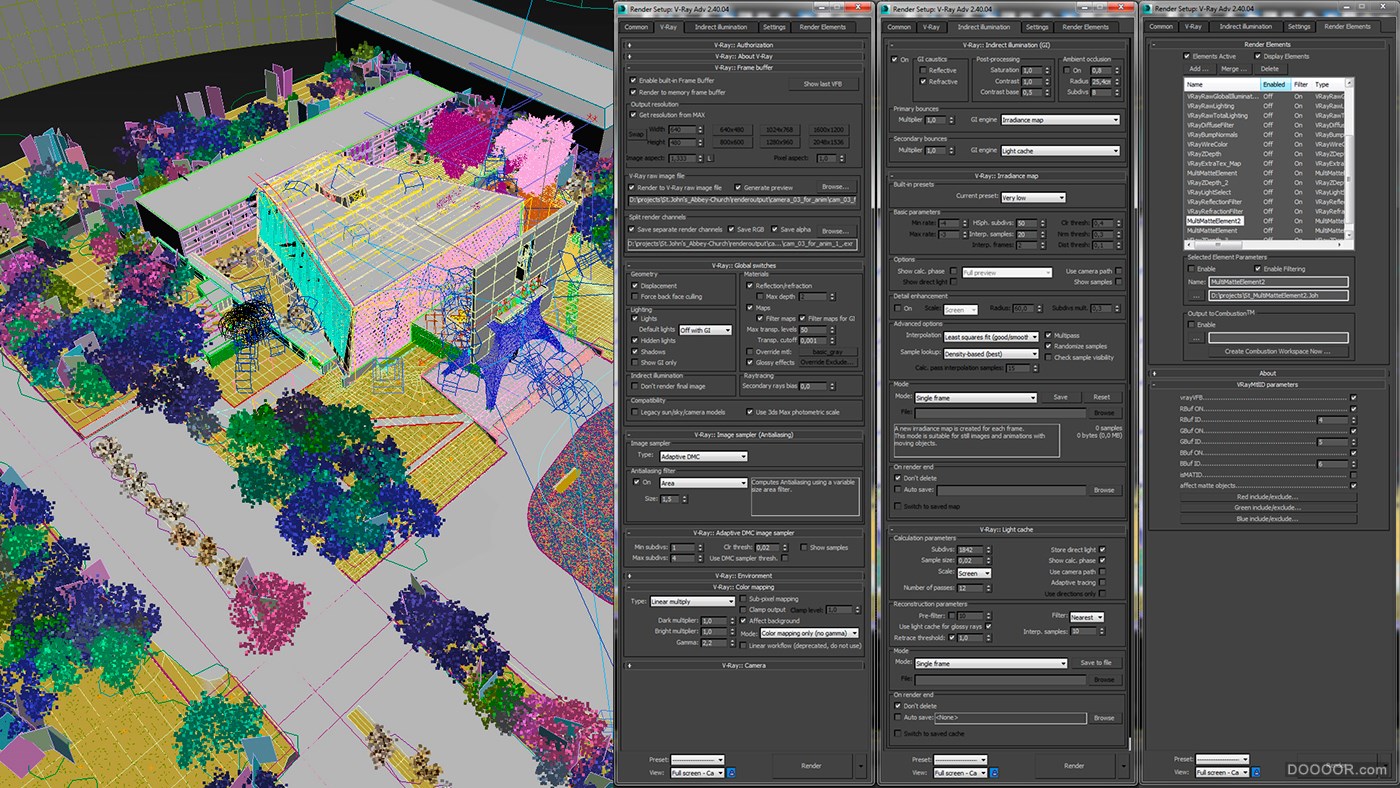1400x788 pixels.
Task: Expand the V-Ray:: Environment rollout
Action: (x=743, y=576)
